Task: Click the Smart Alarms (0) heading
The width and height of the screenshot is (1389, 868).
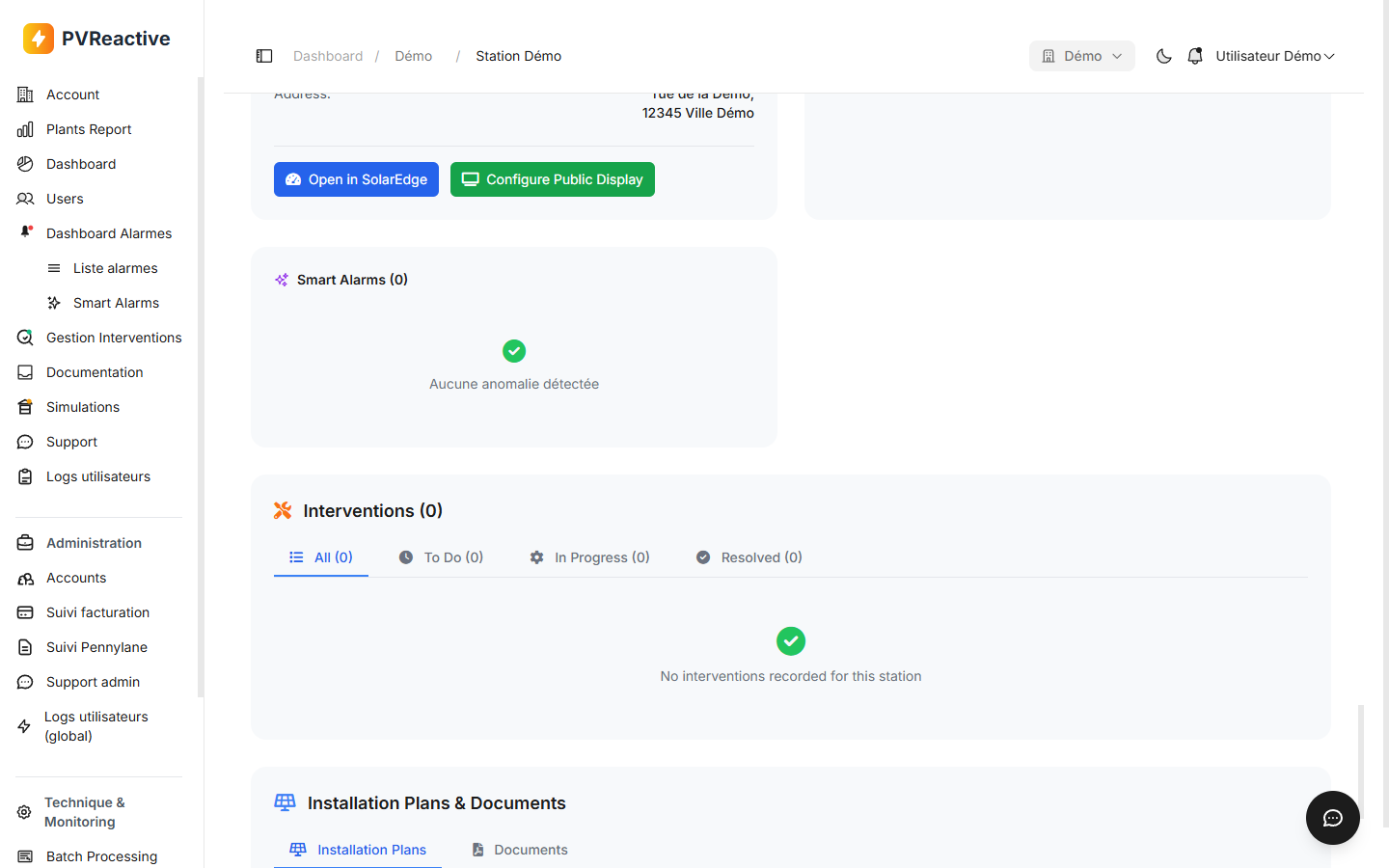Action: coord(352,280)
